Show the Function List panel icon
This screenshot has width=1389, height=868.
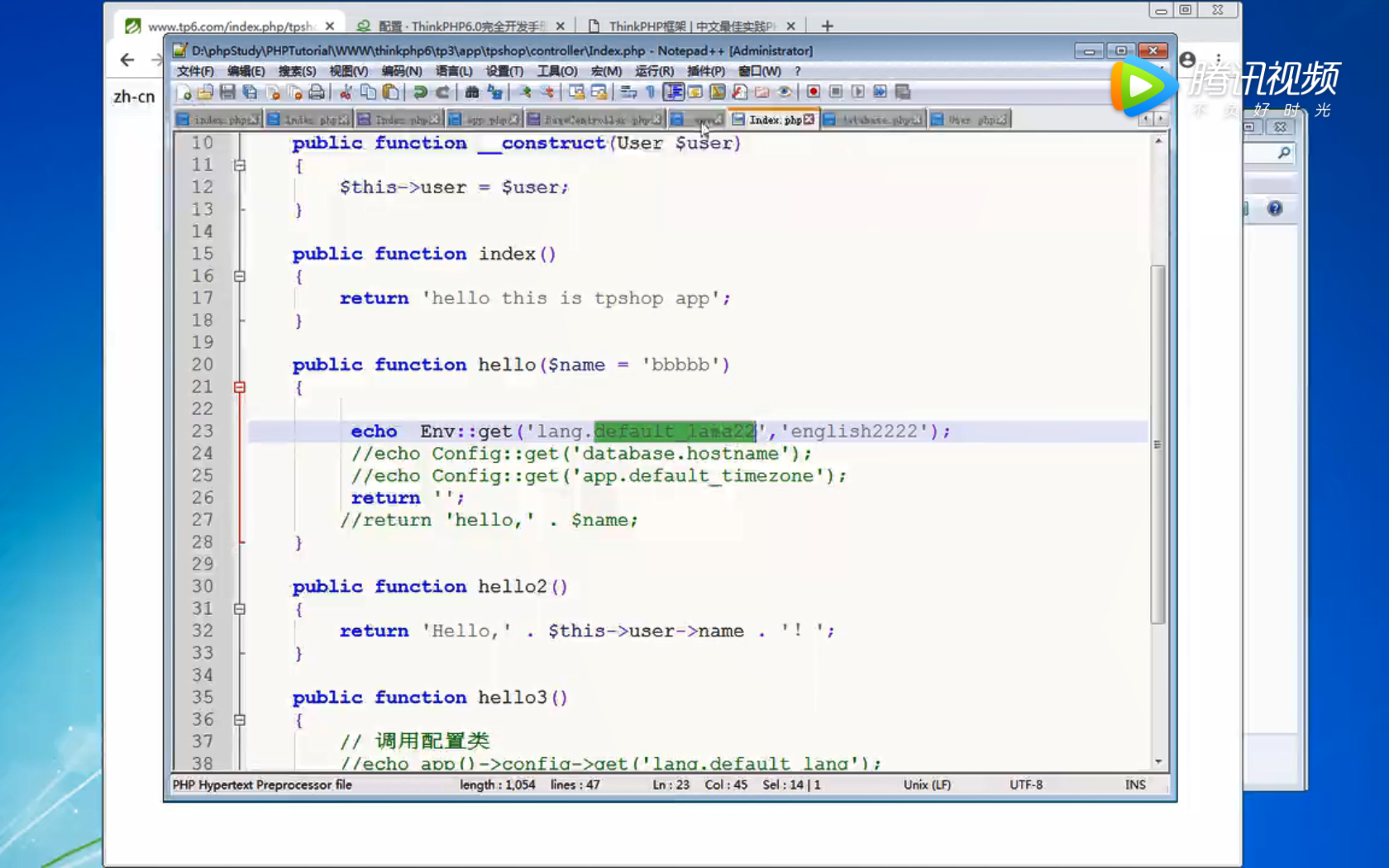pos(739,92)
